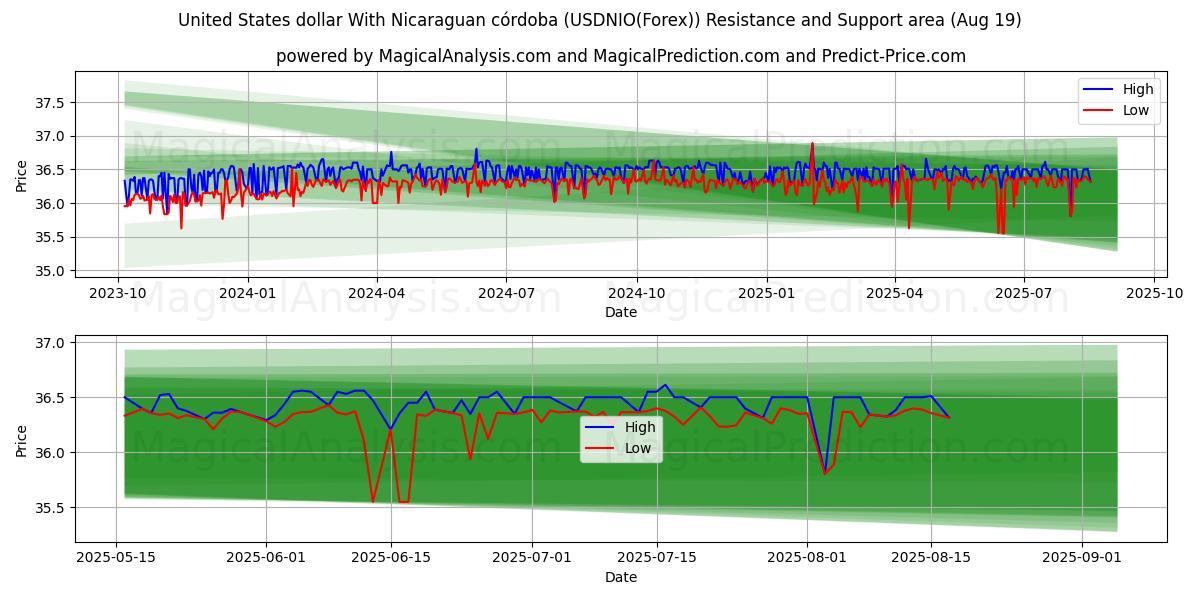
Task: Click the 2025-05-15 tick label
Action: pos(116,558)
